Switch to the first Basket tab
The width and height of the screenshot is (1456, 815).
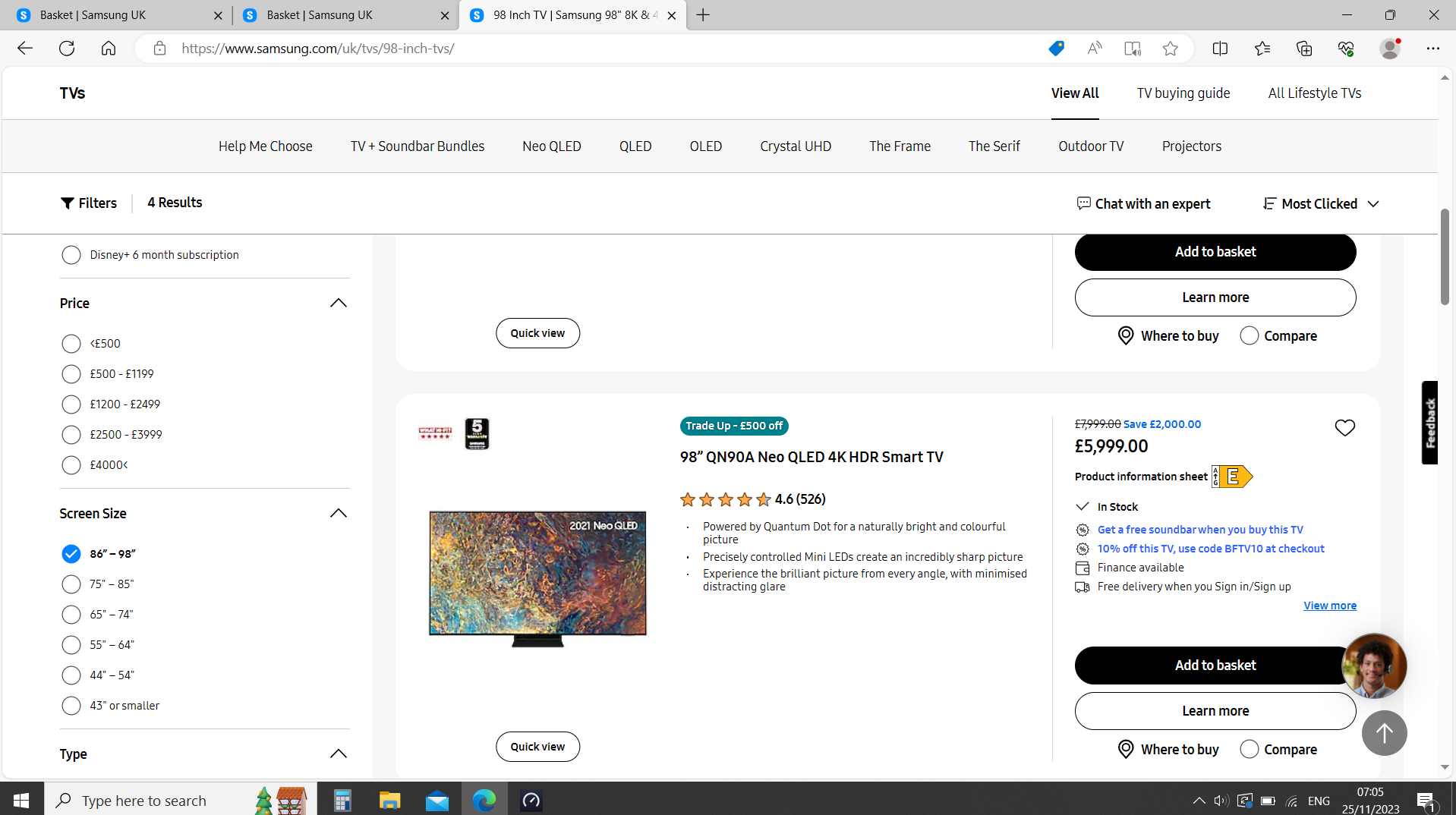tap(114, 14)
